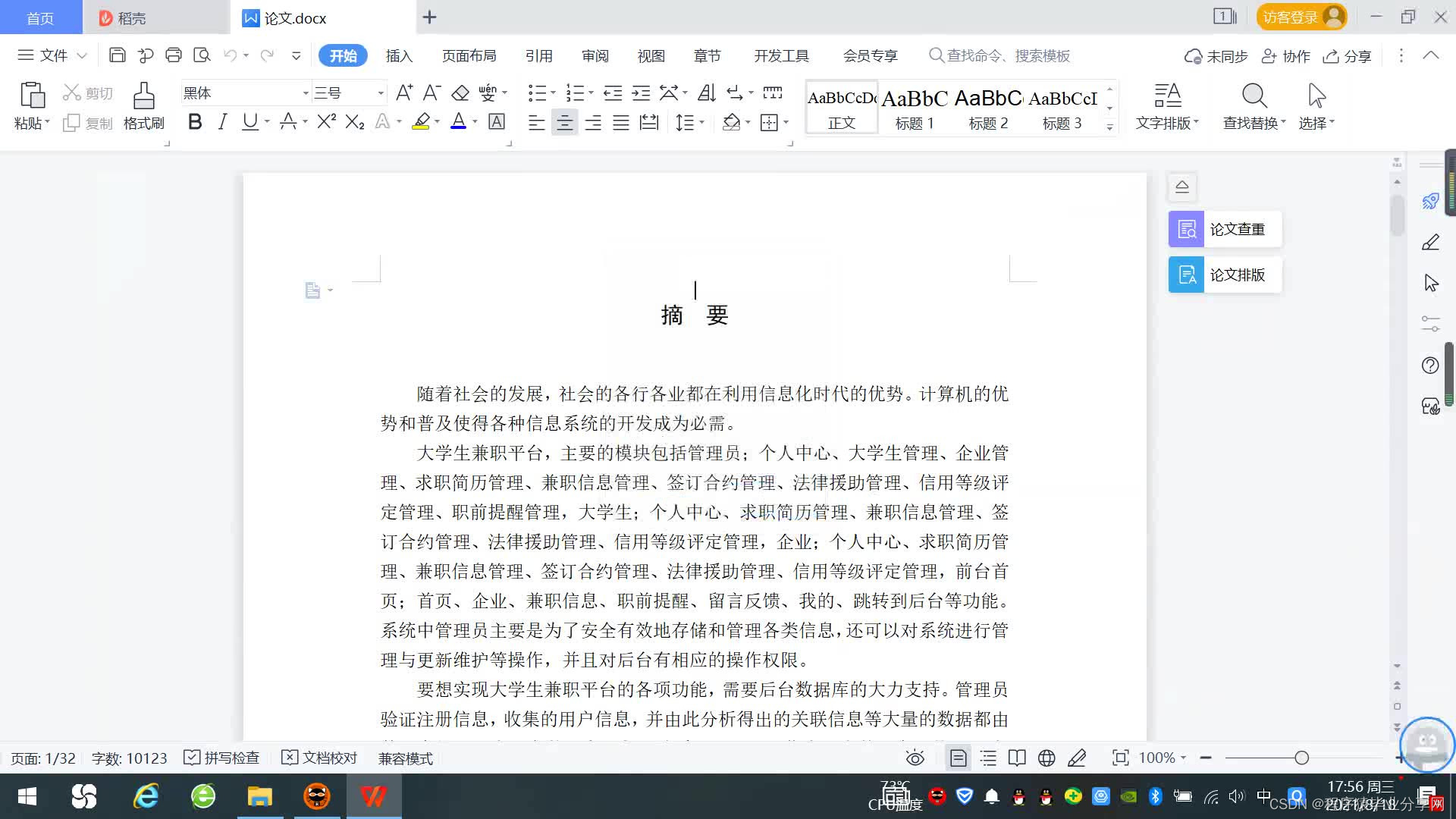Click the Clear Formatting eraser icon

[x=460, y=93]
